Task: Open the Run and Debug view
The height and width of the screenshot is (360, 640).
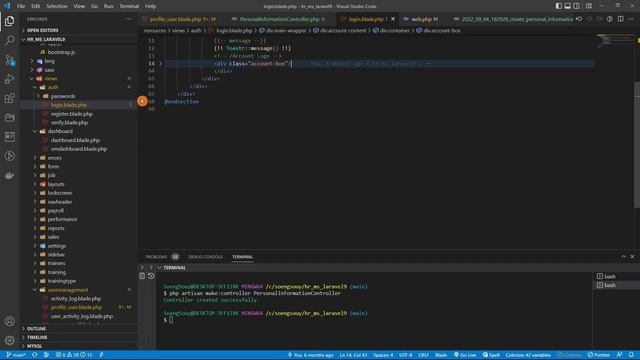Action: 9,79
